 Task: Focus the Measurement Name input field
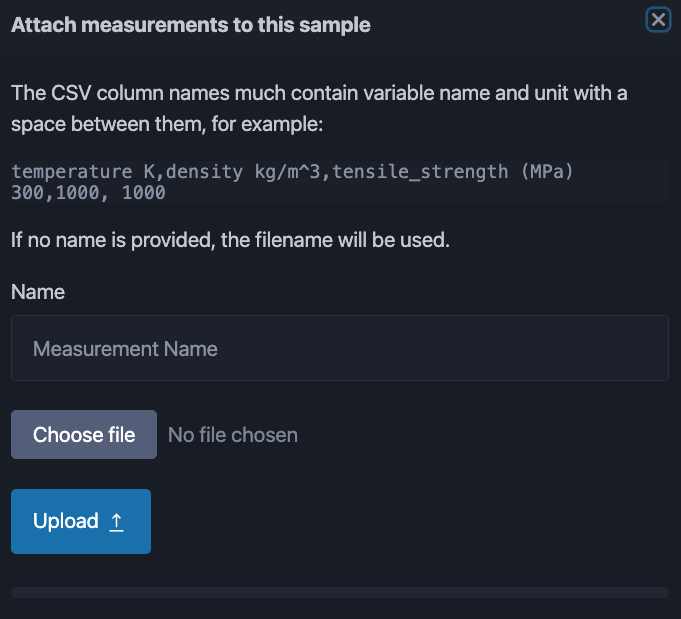[x=339, y=348]
